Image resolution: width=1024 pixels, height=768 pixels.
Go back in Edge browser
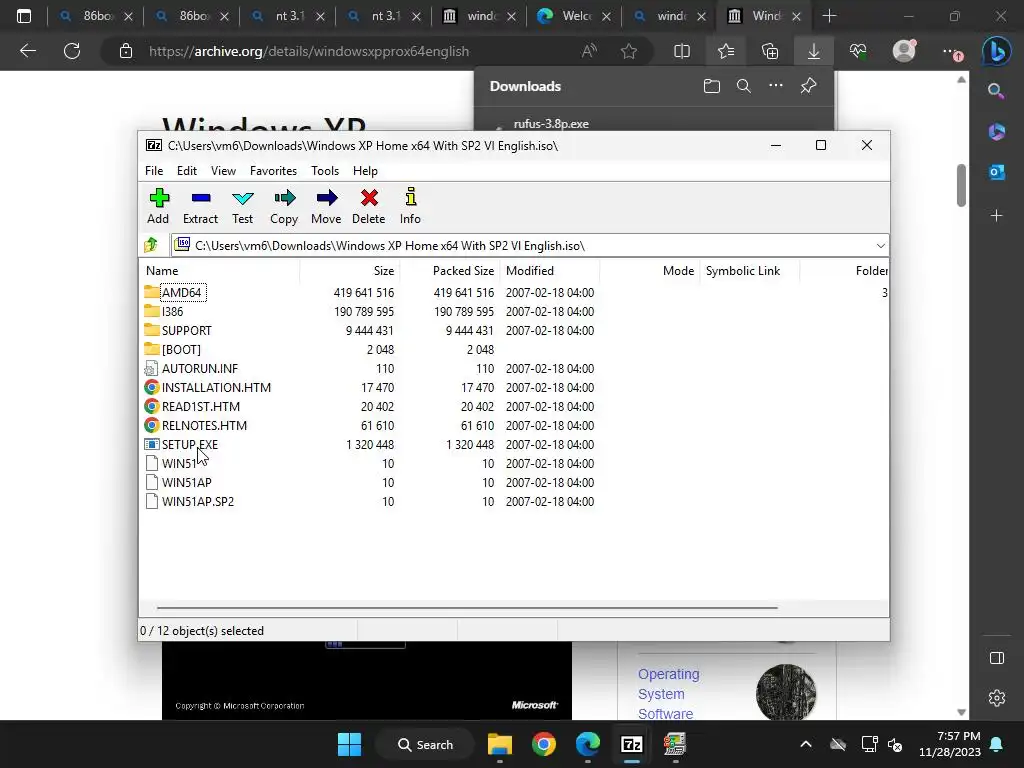click(27, 51)
